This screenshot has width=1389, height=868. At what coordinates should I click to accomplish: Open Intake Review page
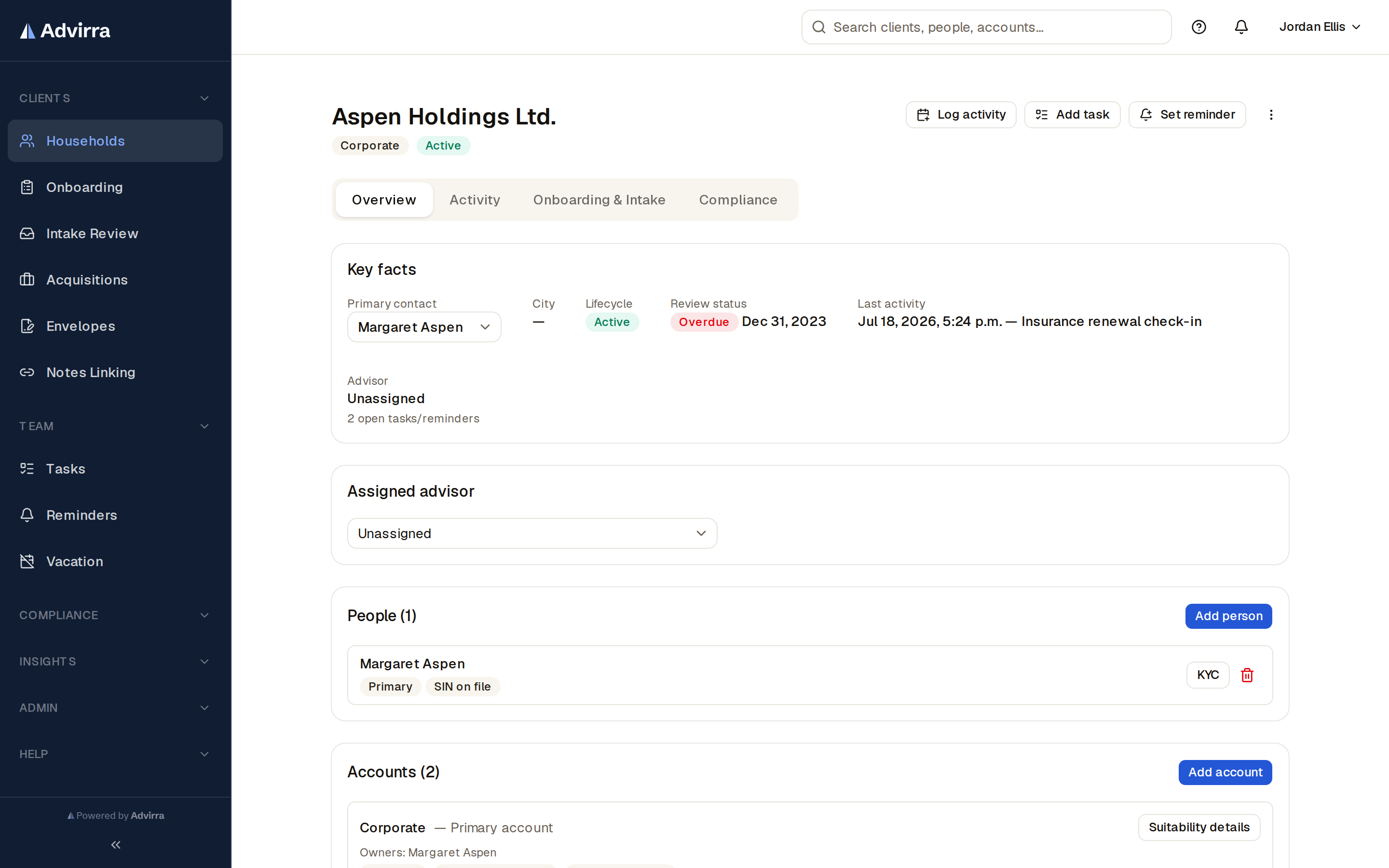(x=115, y=234)
